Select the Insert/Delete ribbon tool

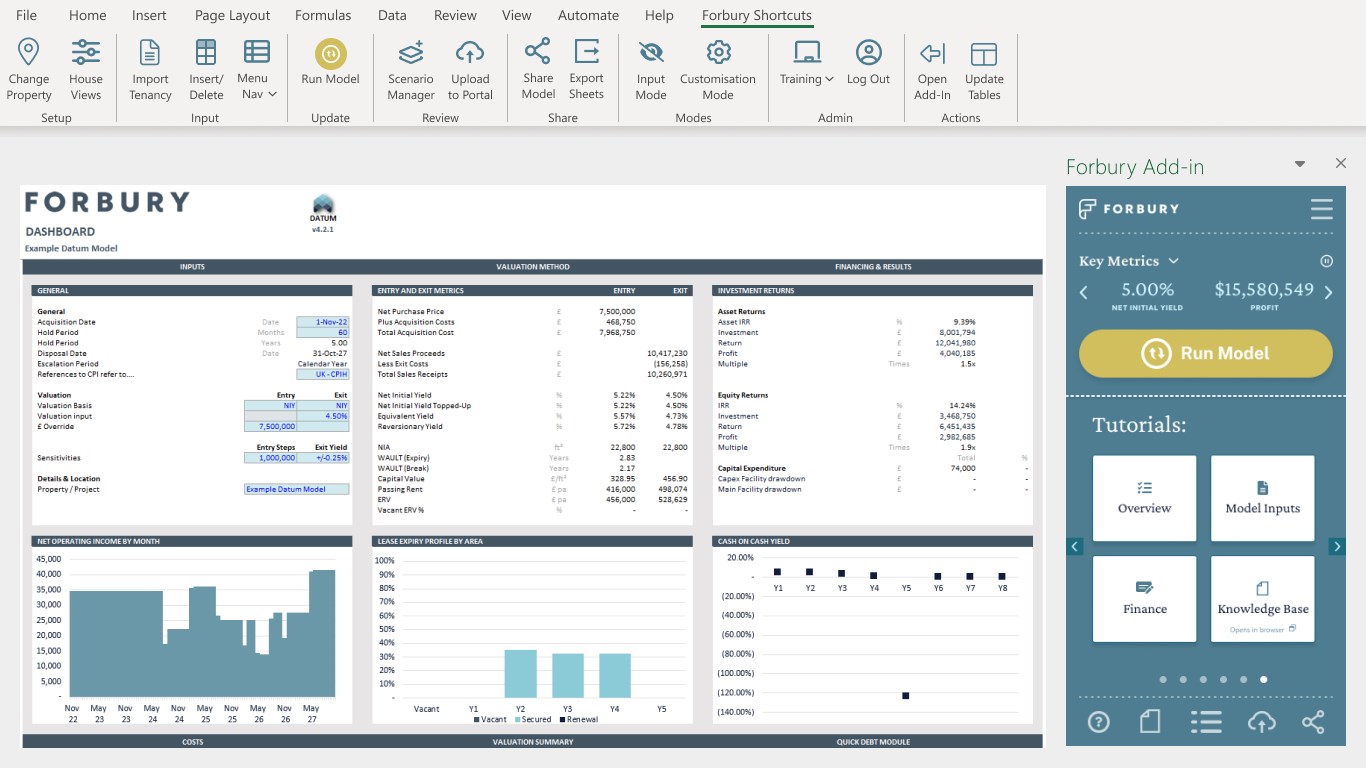206,69
